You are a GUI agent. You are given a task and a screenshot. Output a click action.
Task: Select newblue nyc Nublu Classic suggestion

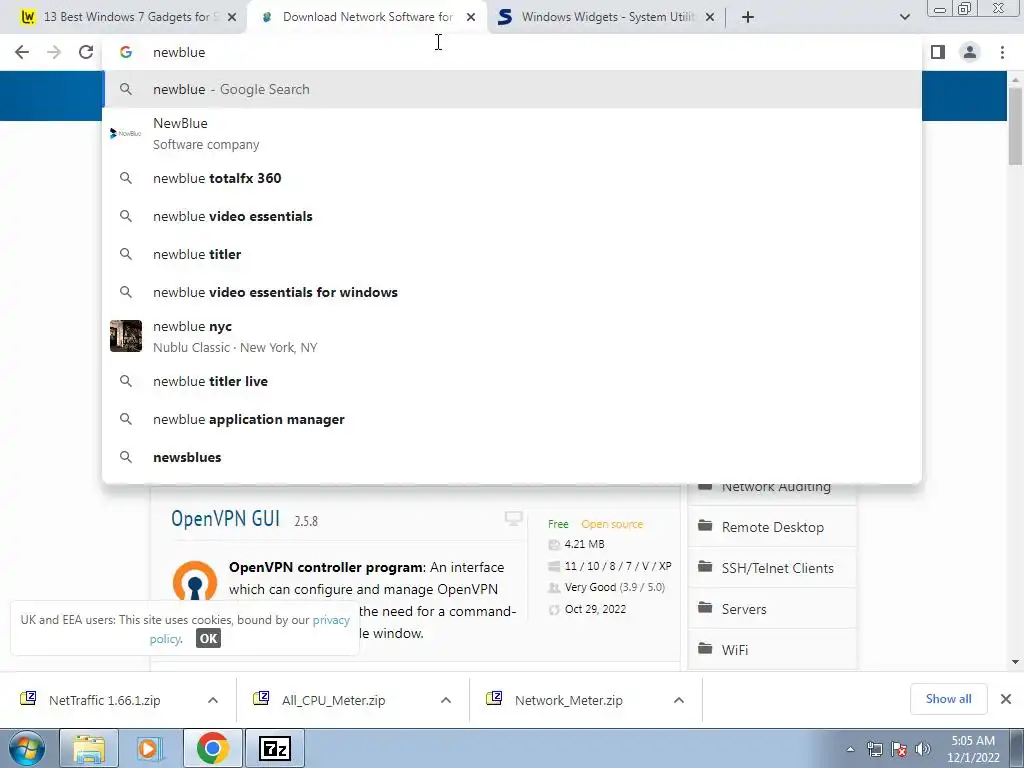[512, 336]
